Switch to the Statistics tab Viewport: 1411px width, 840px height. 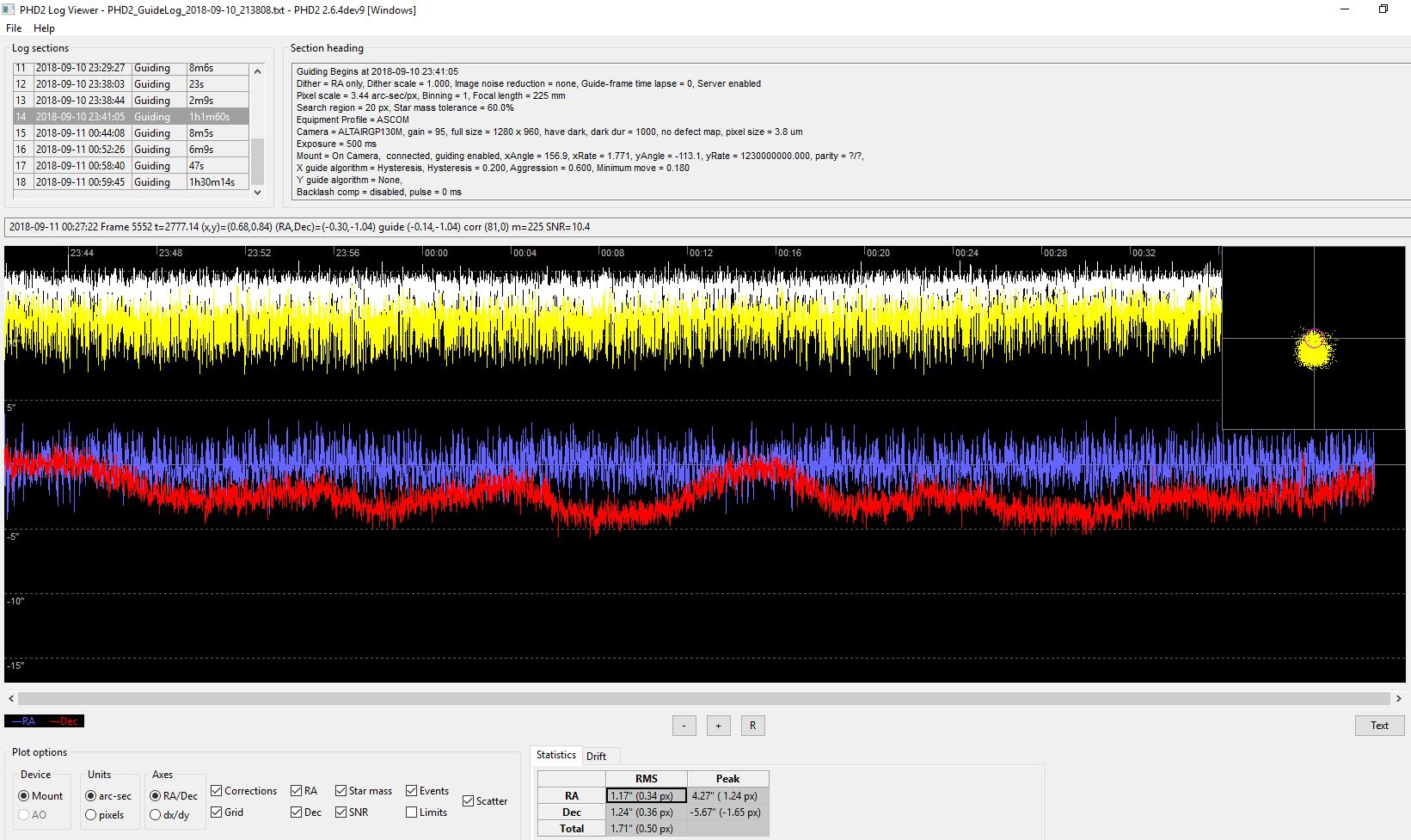pyautogui.click(x=556, y=755)
